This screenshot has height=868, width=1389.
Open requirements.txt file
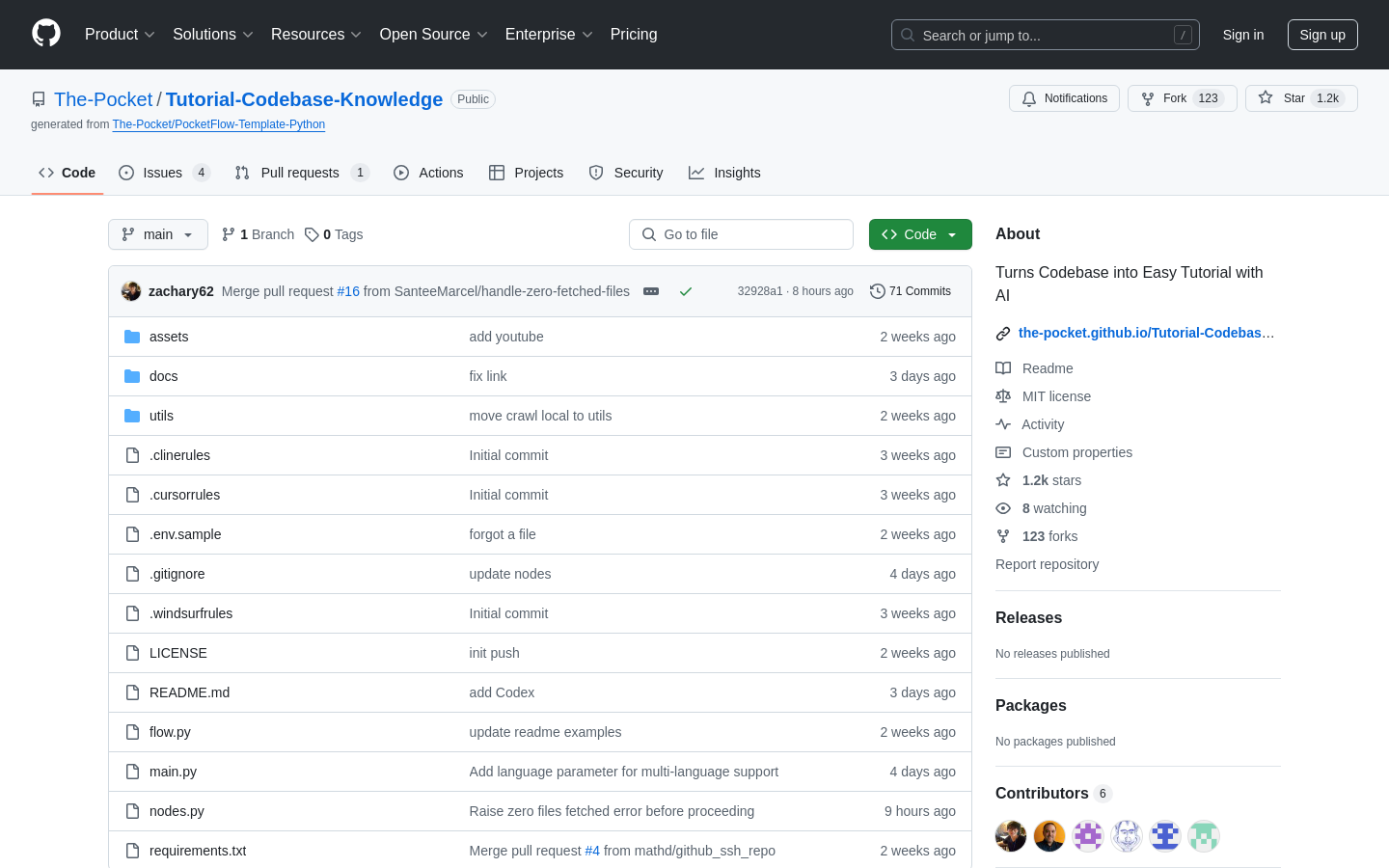tap(198, 851)
